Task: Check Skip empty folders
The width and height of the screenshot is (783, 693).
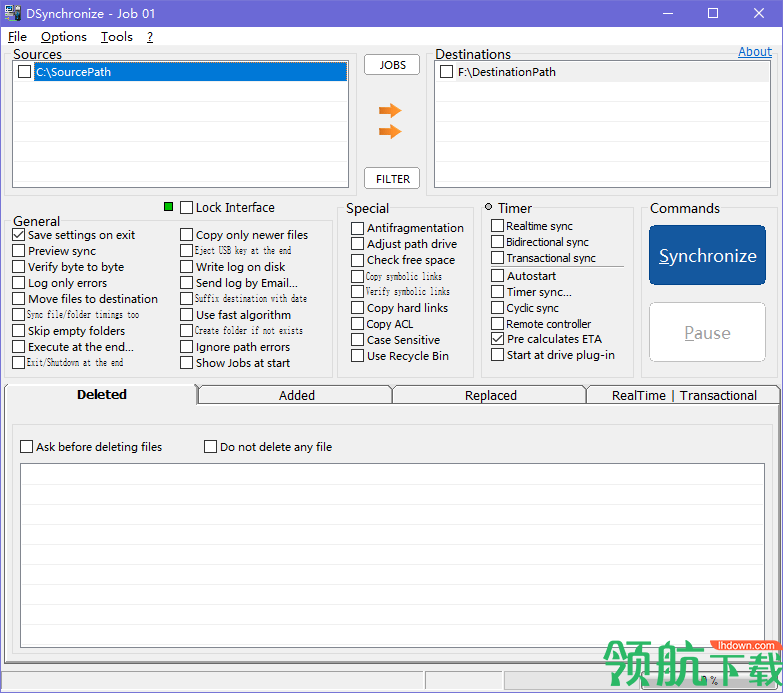Action: coord(18,331)
